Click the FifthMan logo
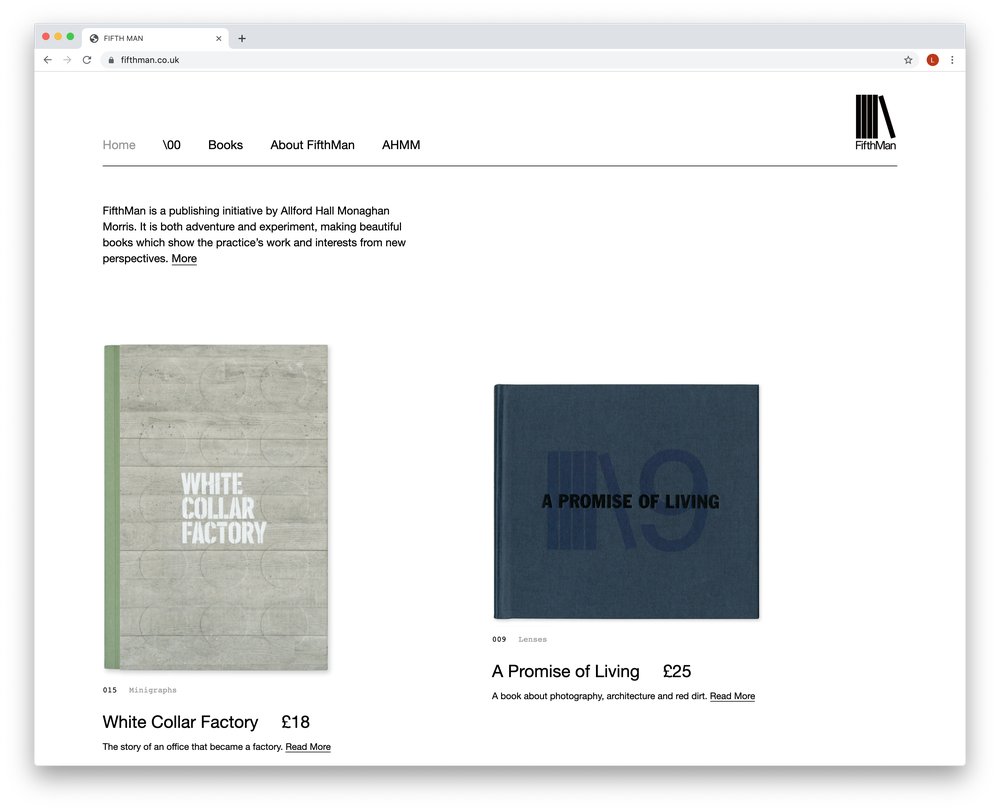This screenshot has width=1000, height=811. tap(876, 122)
